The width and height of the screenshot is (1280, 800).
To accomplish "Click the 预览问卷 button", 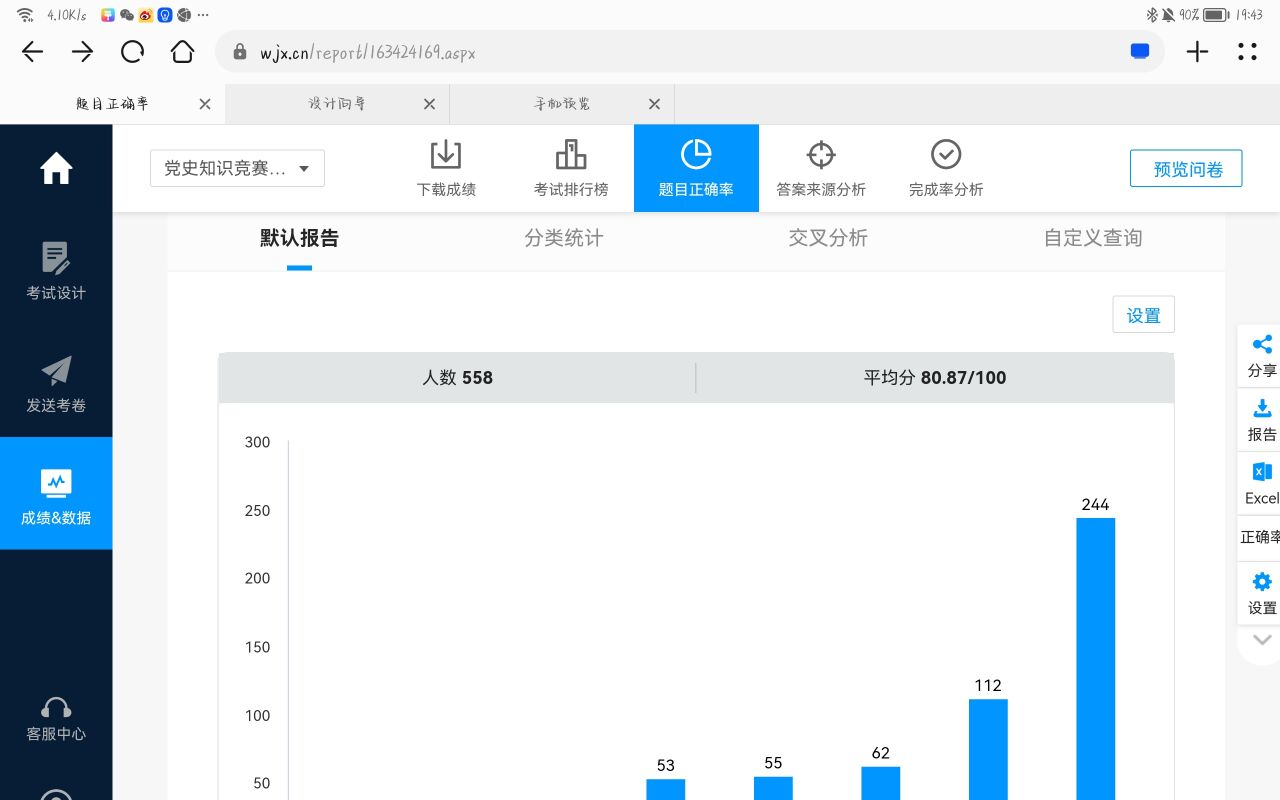I will click(x=1186, y=169).
